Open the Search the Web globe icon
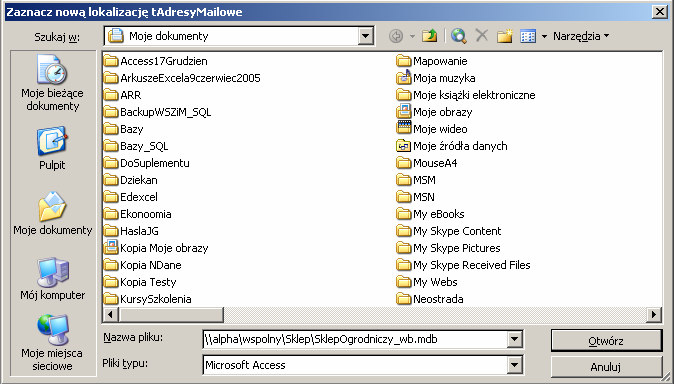Screen dimensions: 674x384 coord(459,36)
